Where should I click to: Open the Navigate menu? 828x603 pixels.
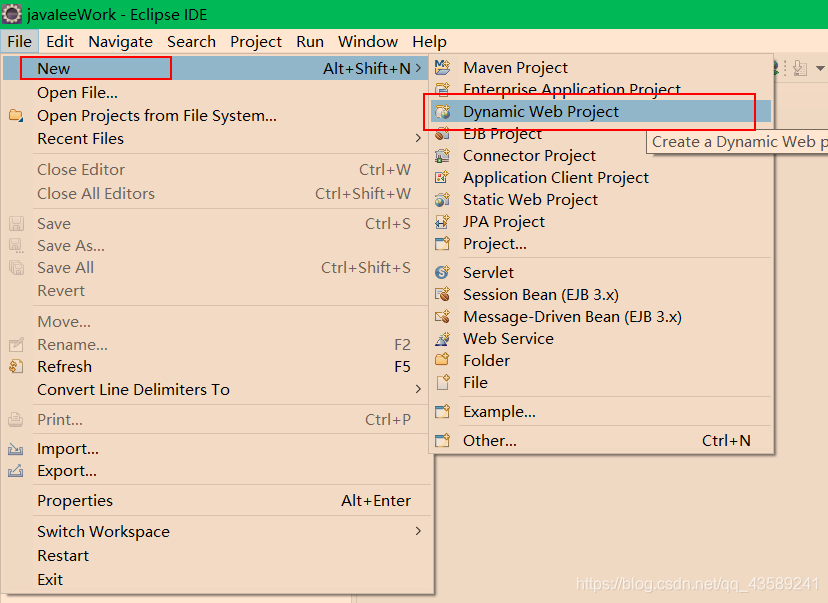(x=120, y=42)
